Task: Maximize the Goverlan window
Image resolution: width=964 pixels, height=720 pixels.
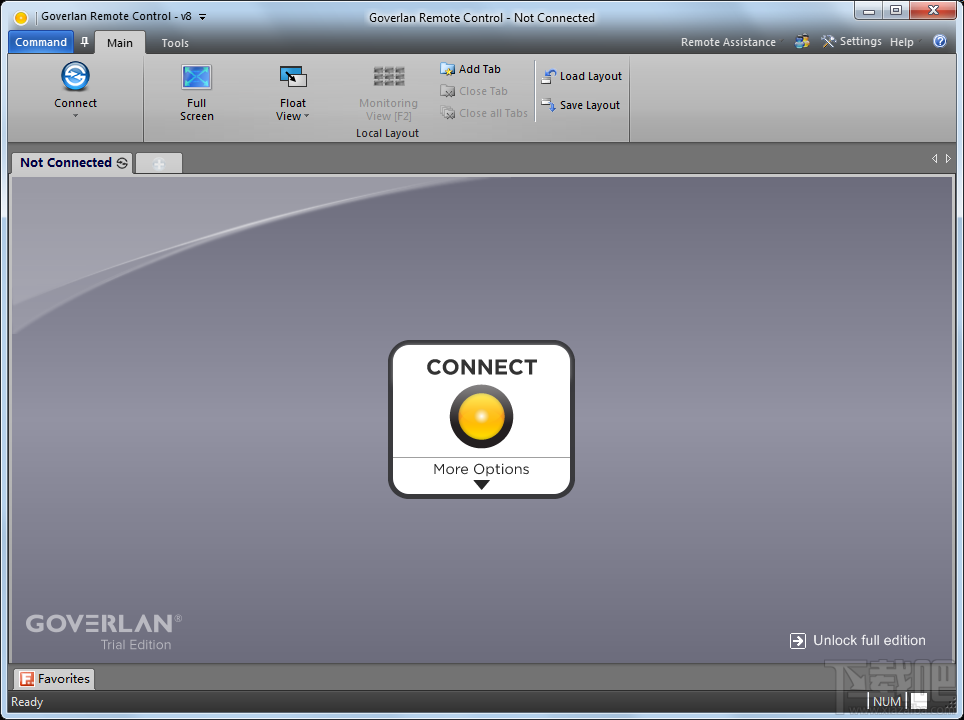Action: 896,10
